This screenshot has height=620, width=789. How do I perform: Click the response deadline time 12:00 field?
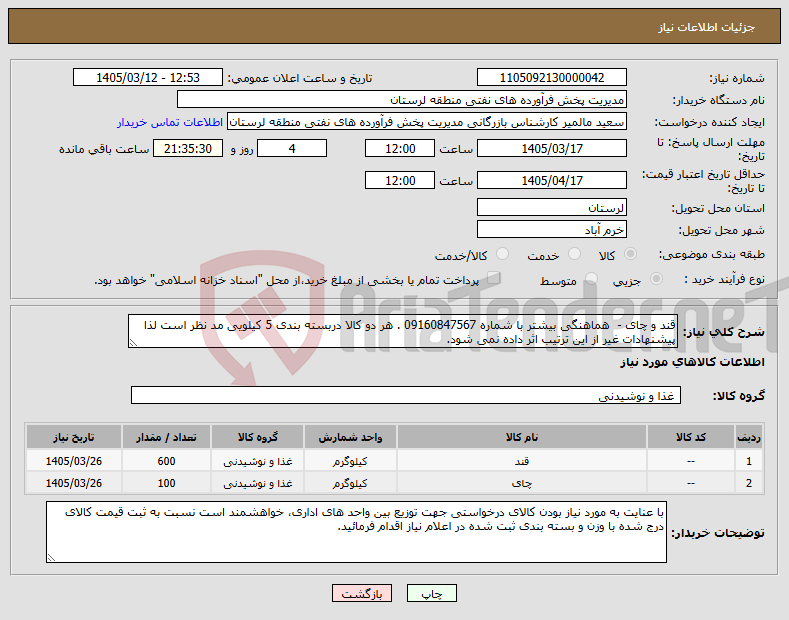pyautogui.click(x=400, y=148)
